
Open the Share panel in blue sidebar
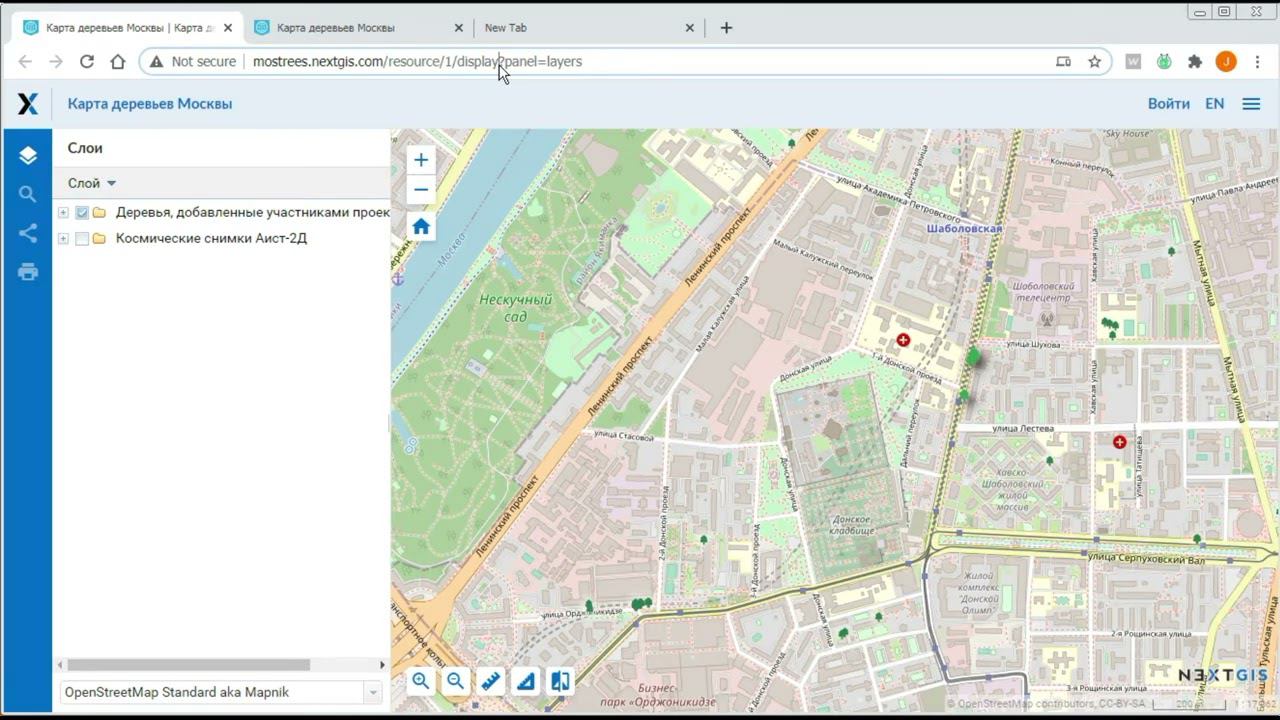click(27, 233)
